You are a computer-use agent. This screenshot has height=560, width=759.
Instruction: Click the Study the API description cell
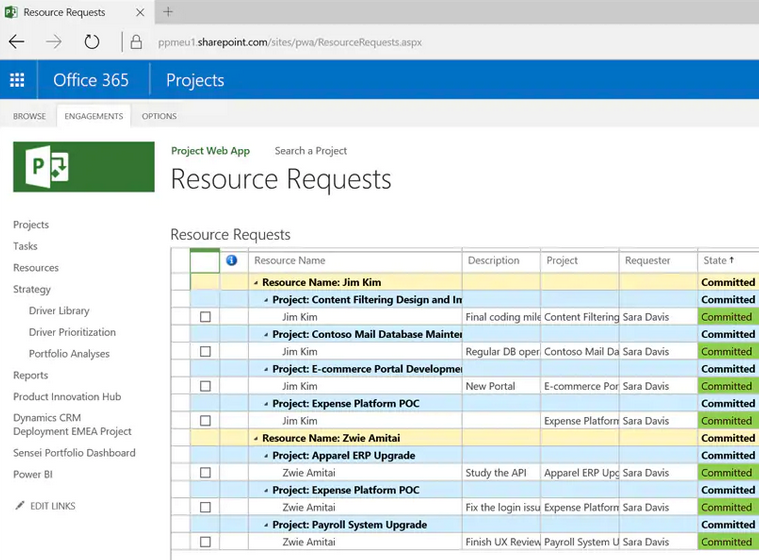[501, 472]
